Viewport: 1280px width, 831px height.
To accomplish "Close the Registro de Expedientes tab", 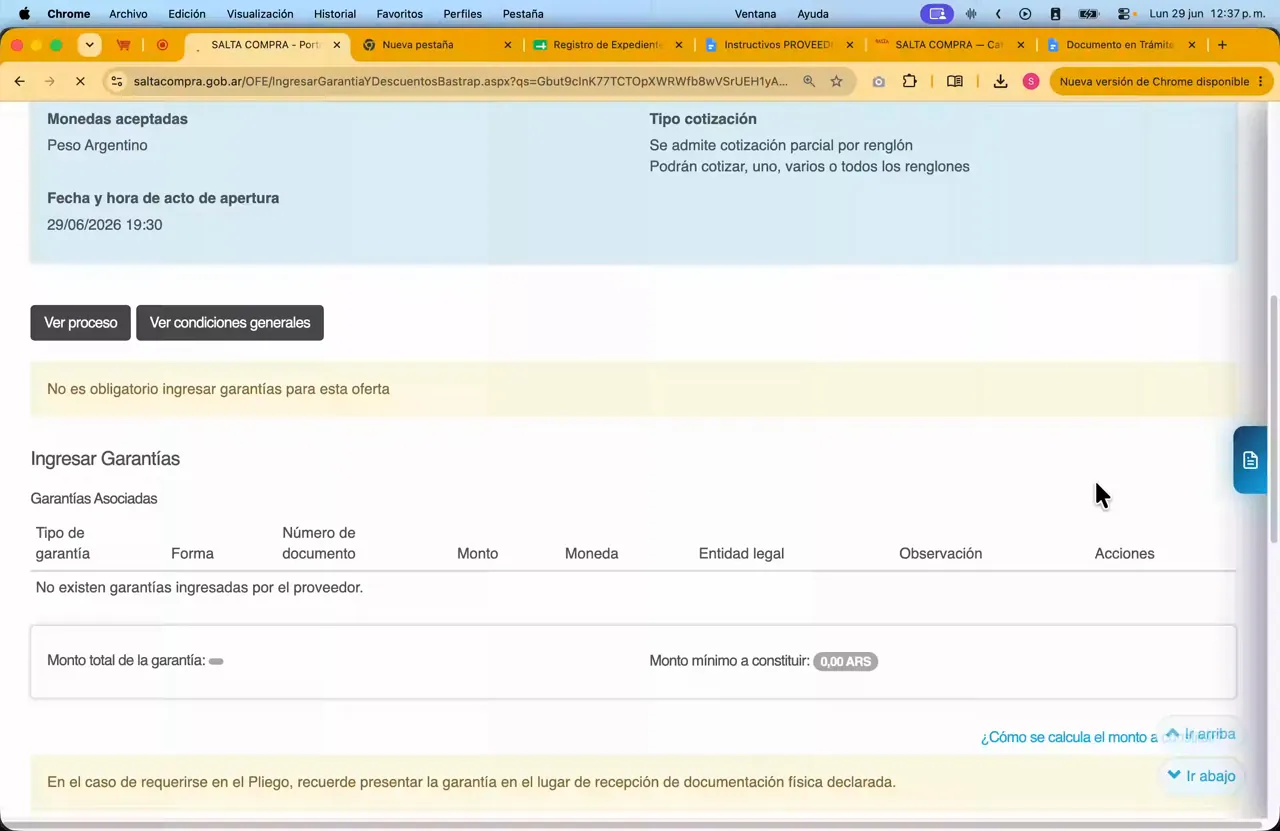I will tap(679, 45).
